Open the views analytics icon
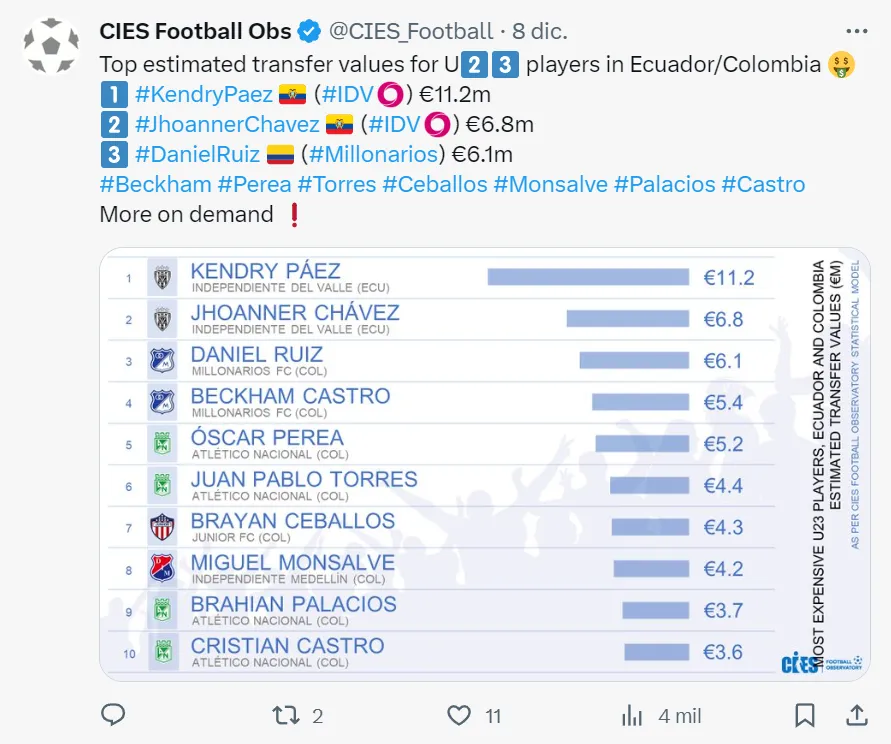The image size is (891, 744). pyautogui.click(x=632, y=714)
